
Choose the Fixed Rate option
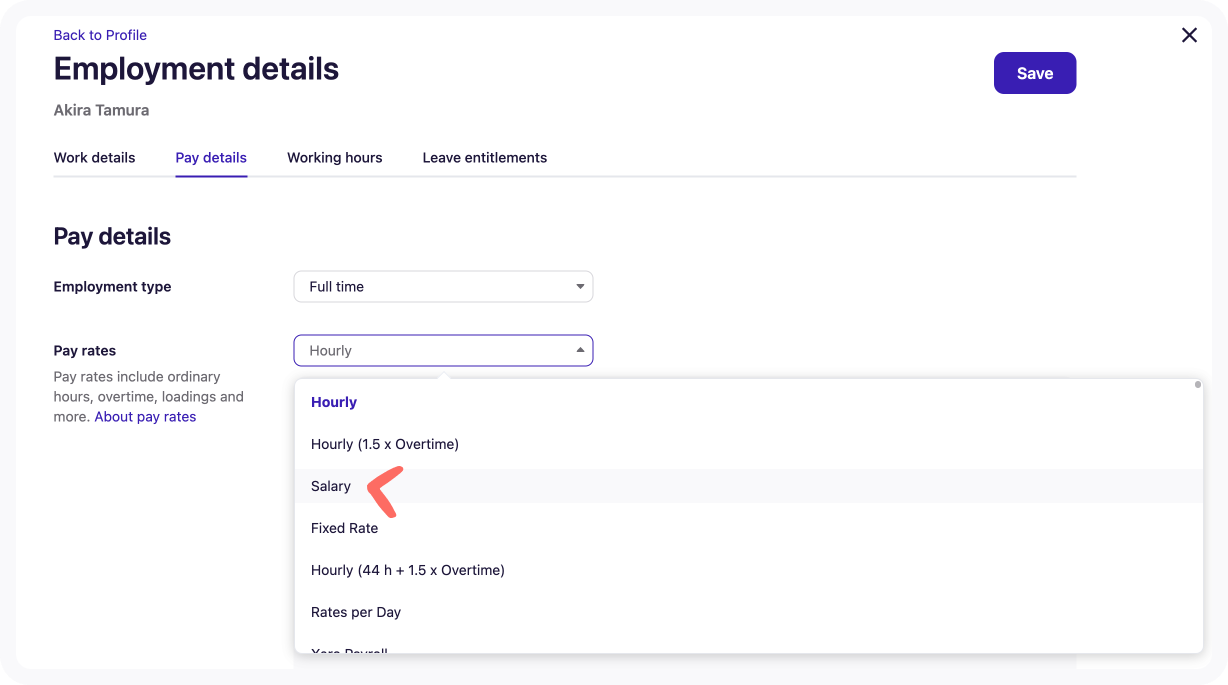pos(344,528)
